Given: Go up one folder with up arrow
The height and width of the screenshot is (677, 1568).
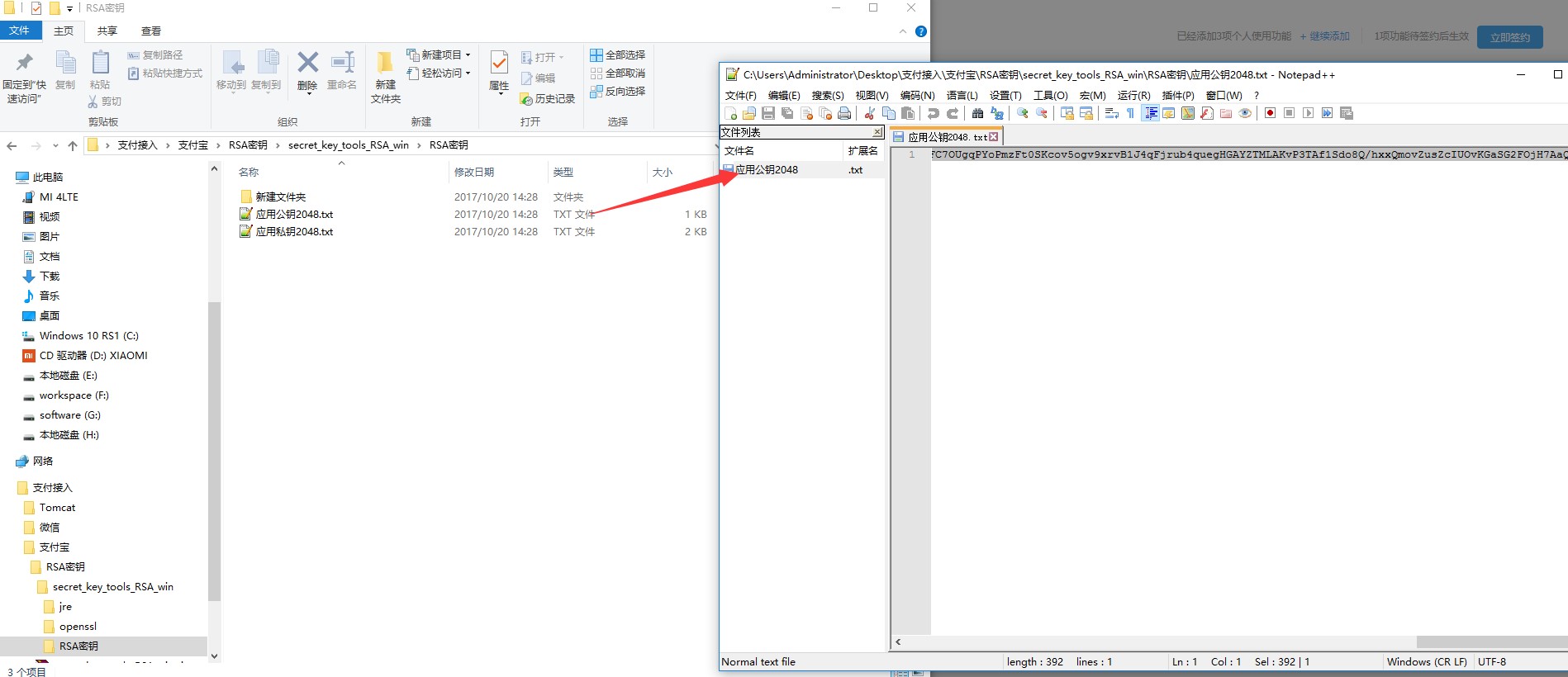Looking at the screenshot, I should (73, 146).
